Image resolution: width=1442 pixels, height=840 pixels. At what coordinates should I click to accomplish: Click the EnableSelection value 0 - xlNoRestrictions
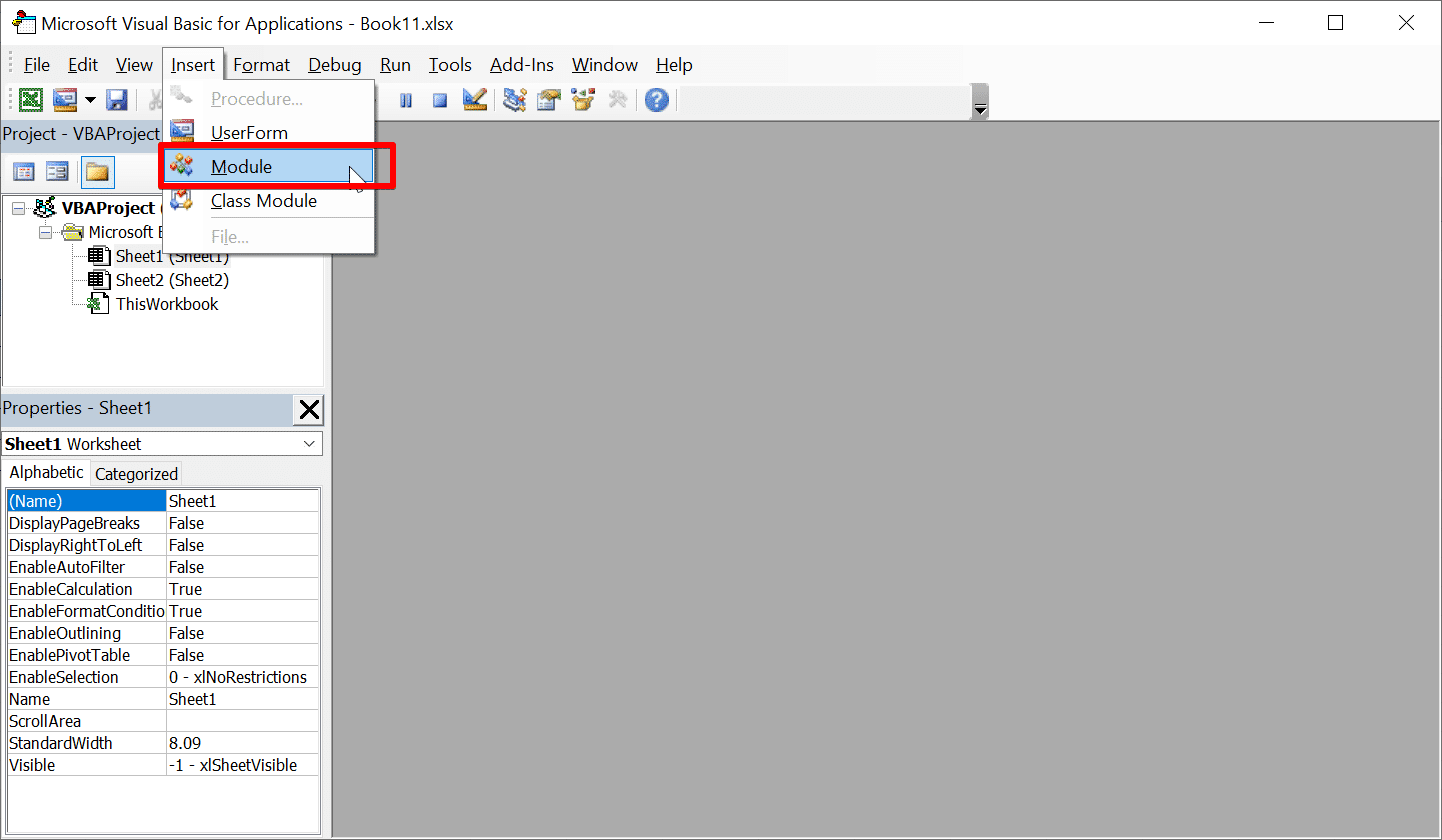[x=243, y=677]
